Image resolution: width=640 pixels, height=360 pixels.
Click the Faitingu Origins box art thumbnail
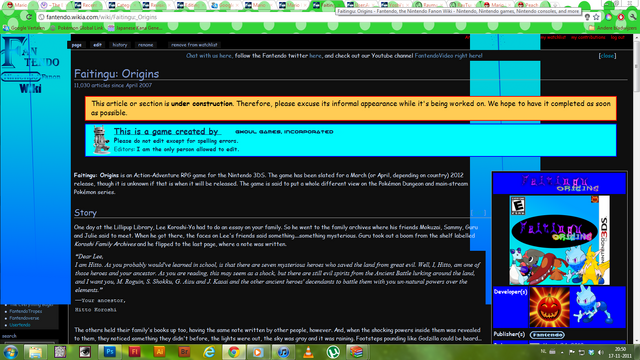(x=559, y=240)
